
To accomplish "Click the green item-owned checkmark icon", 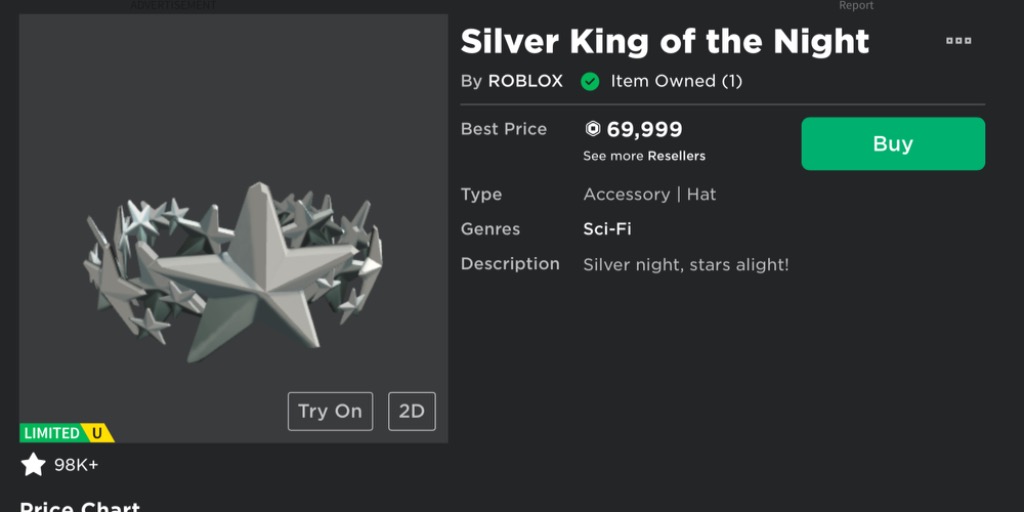I will point(590,81).
